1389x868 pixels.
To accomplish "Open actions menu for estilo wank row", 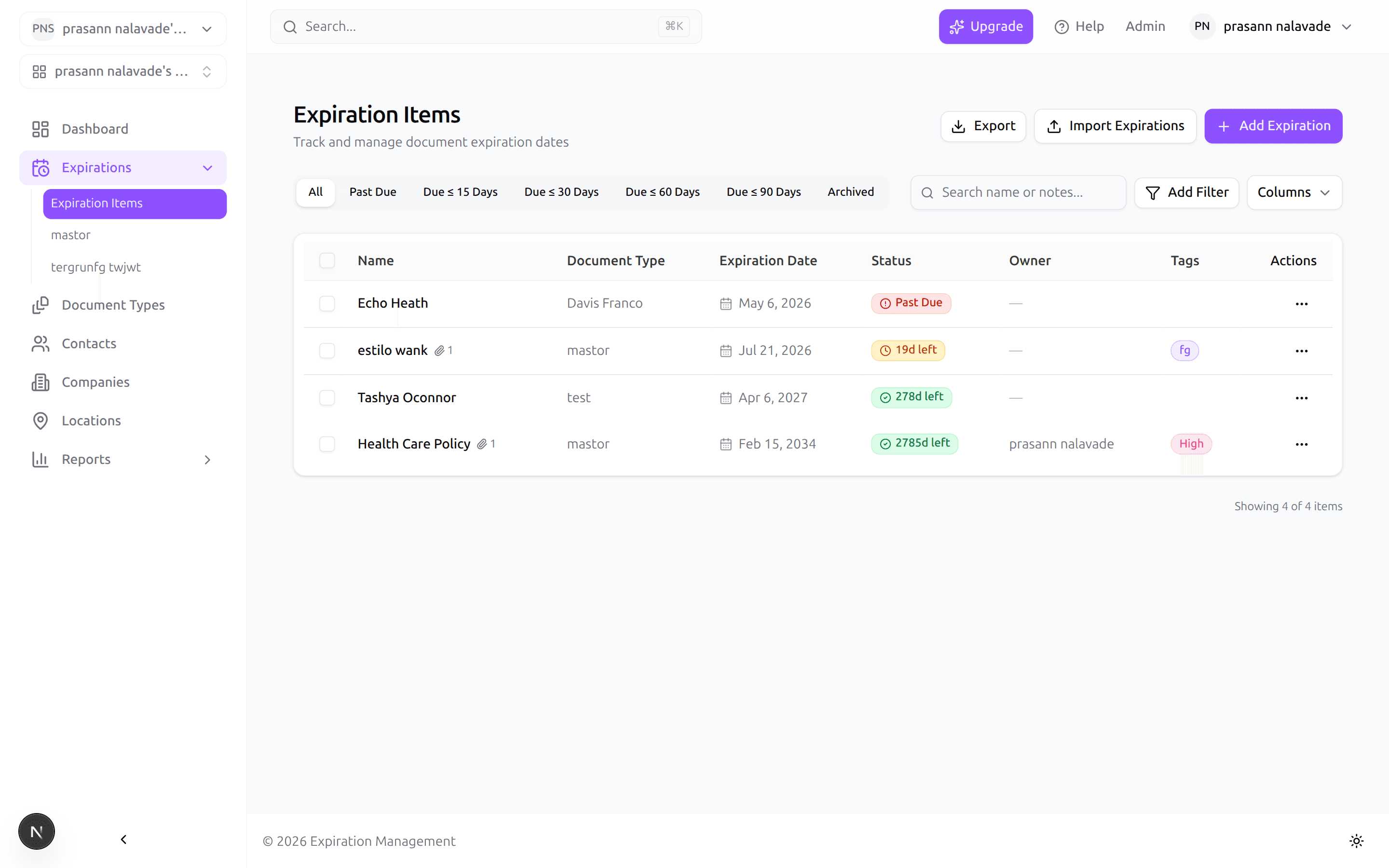I will [x=1301, y=351].
